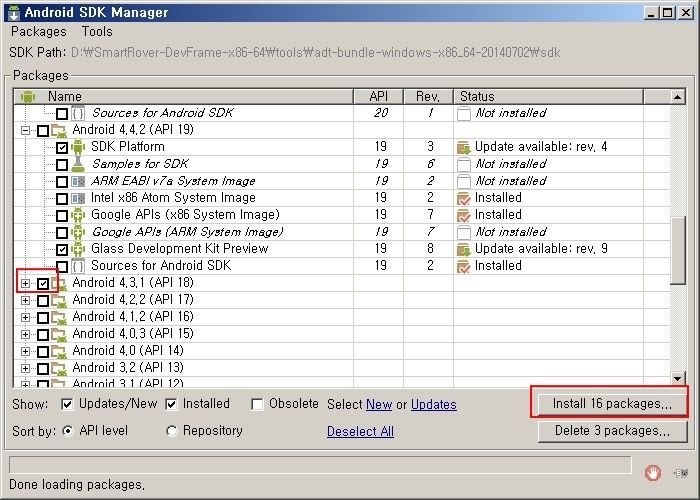Click the Android 4.0 (API 14) folder icon

coord(59,351)
